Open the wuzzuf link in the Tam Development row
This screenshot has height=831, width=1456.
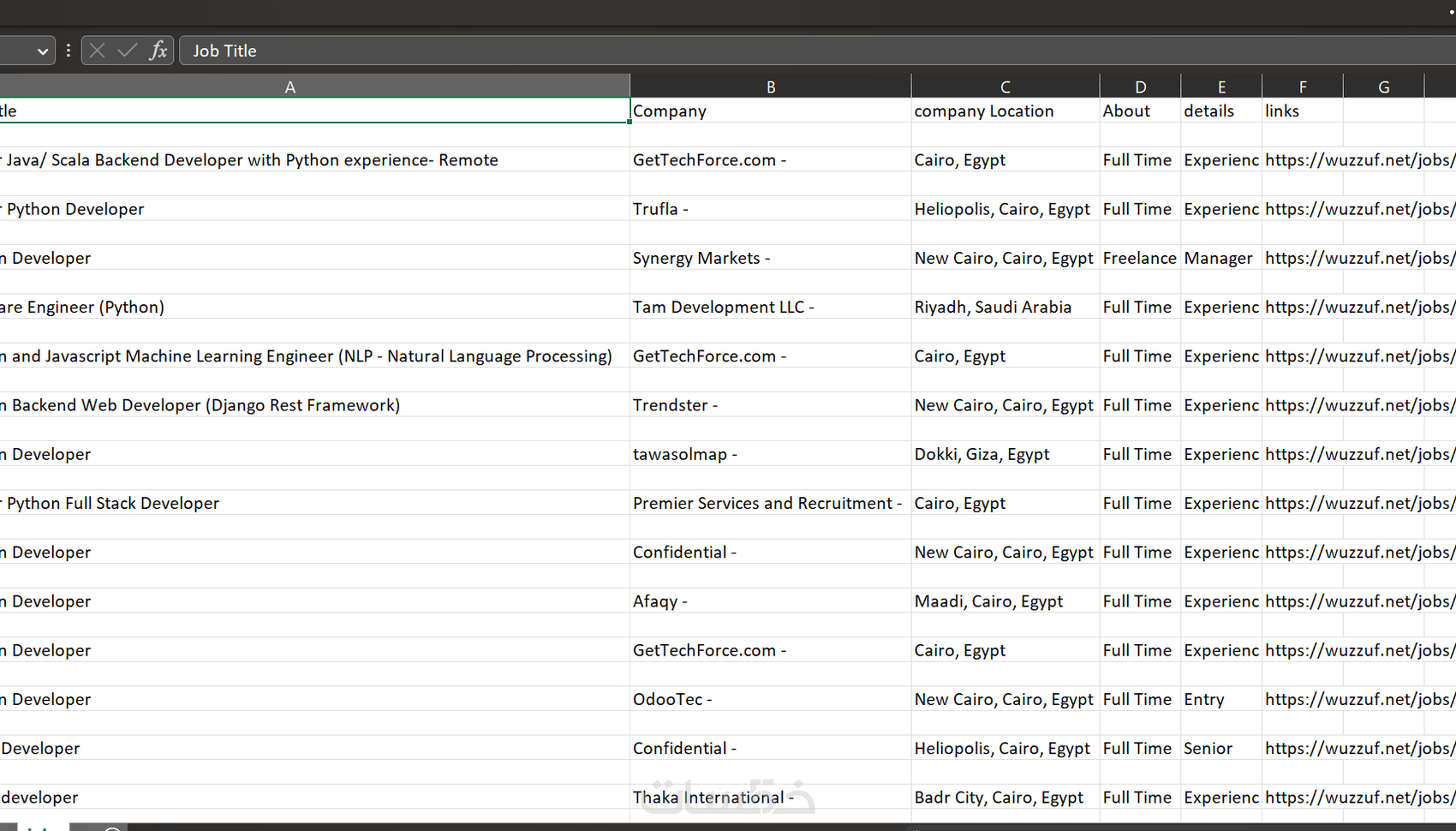[1358, 307]
